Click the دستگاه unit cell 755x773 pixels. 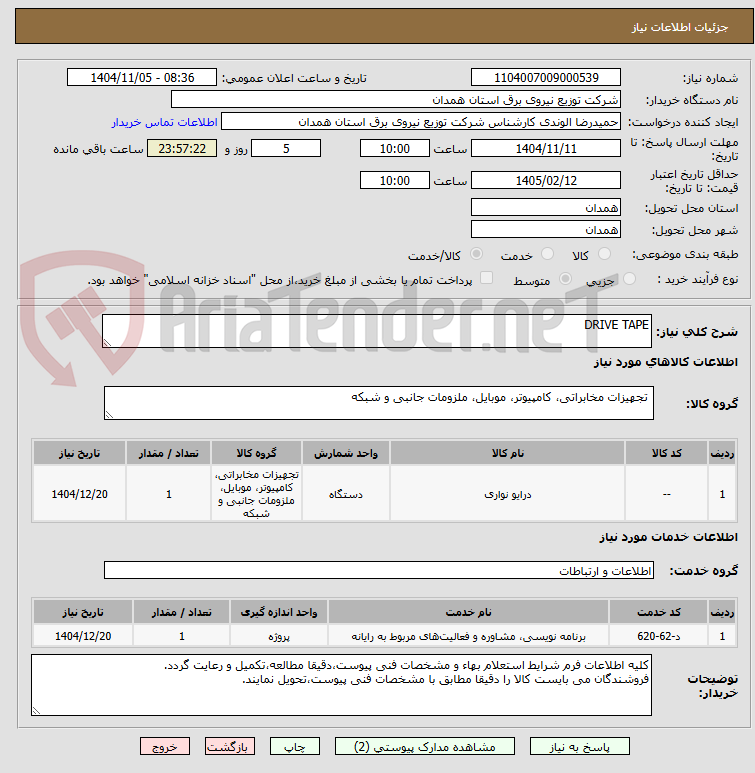tap(346, 493)
